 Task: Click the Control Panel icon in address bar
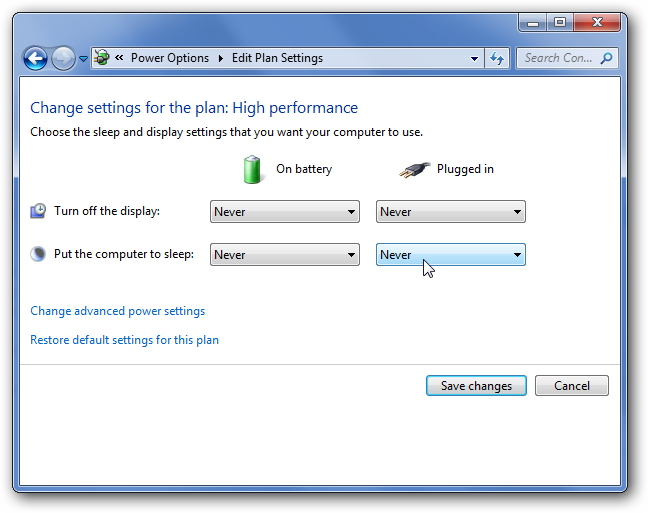coord(102,57)
